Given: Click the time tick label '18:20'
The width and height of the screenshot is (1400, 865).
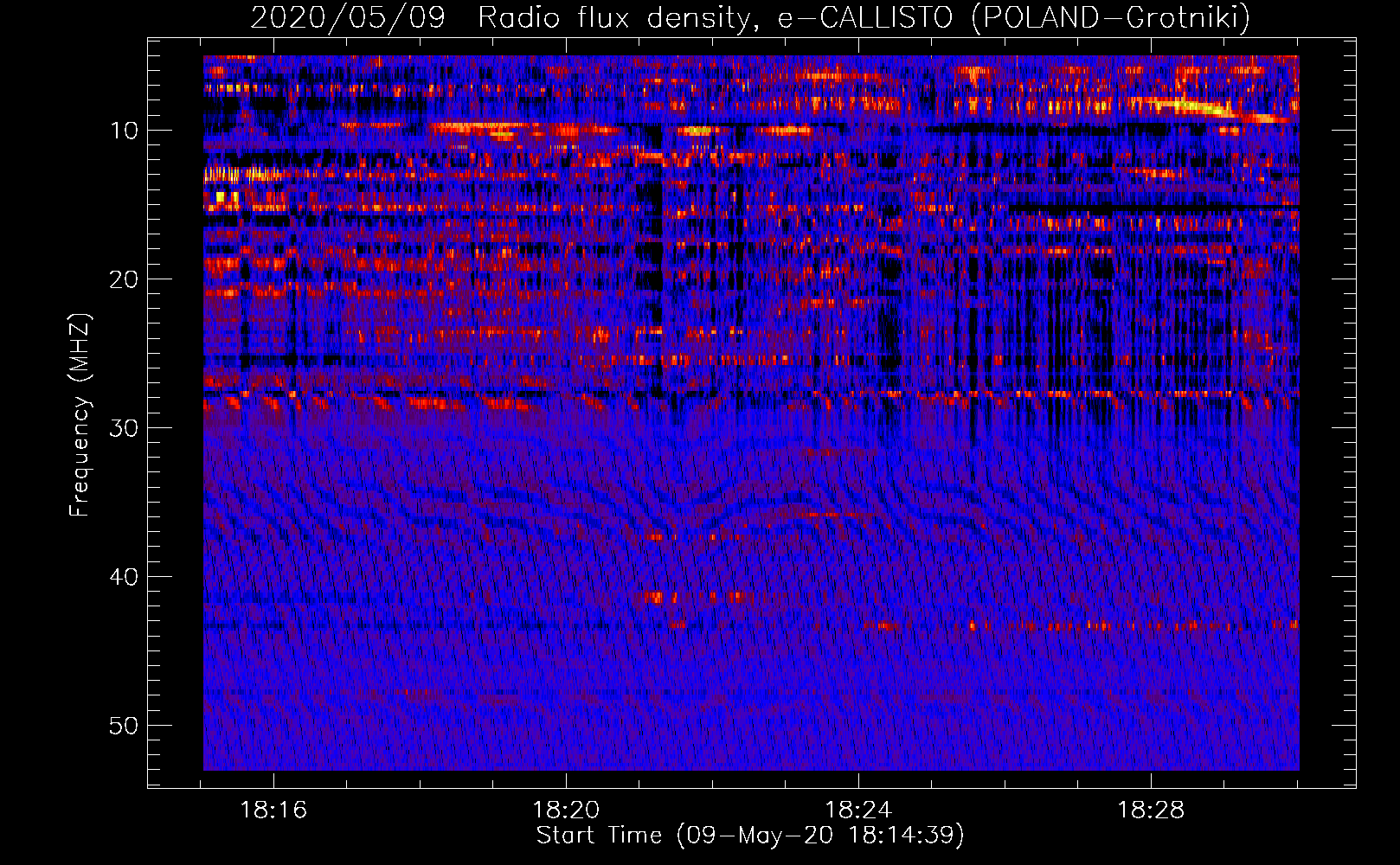Looking at the screenshot, I should pyautogui.click(x=566, y=811).
